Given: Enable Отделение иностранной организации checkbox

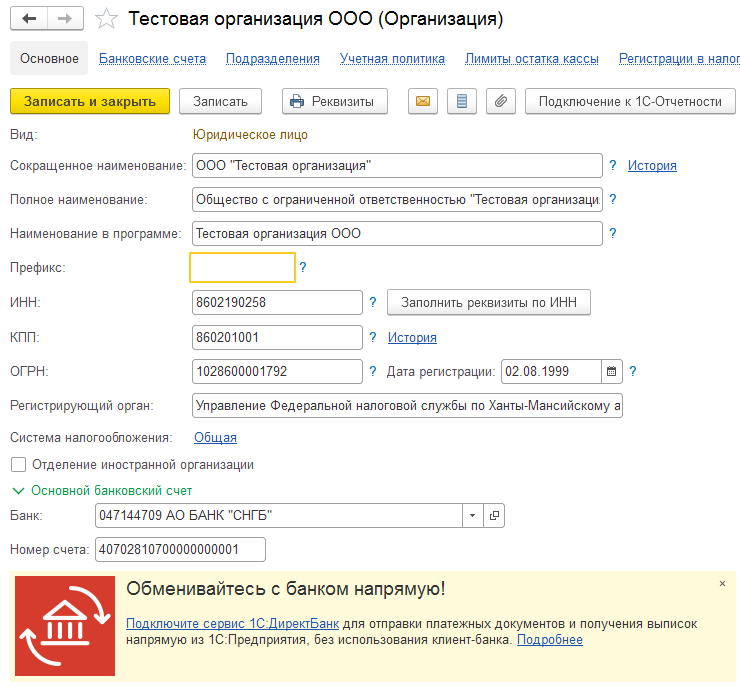Looking at the screenshot, I should click(18, 465).
